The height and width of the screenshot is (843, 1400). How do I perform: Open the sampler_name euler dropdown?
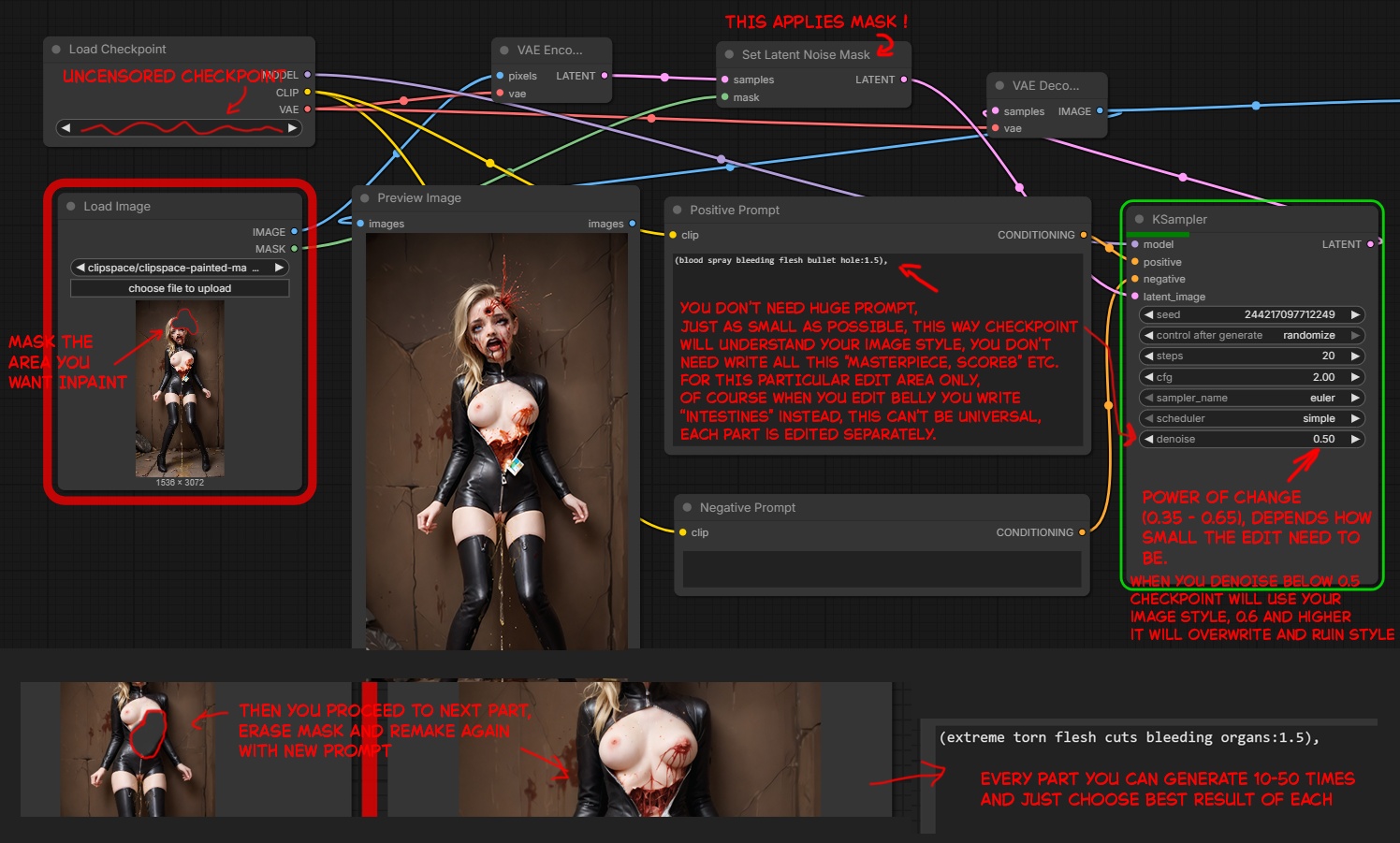tap(1251, 398)
